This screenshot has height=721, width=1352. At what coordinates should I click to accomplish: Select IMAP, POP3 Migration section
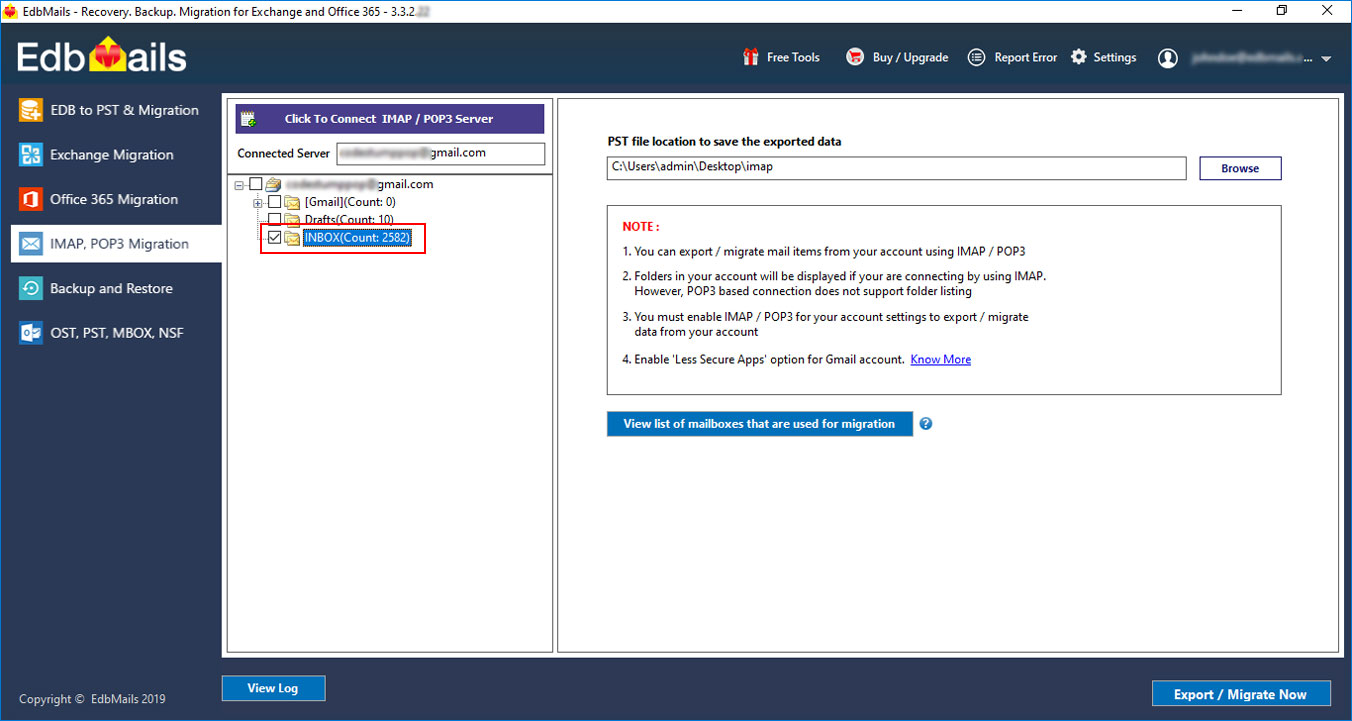(x=116, y=244)
